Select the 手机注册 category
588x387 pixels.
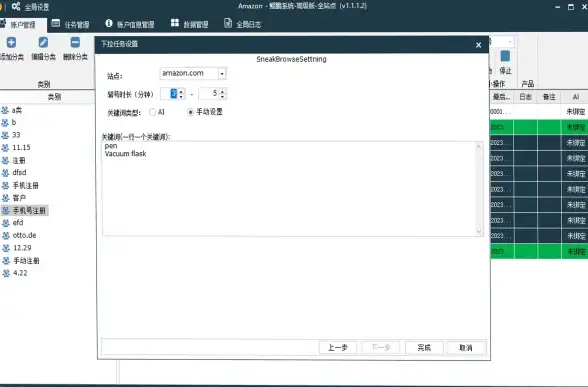pyautogui.click(x=26, y=185)
